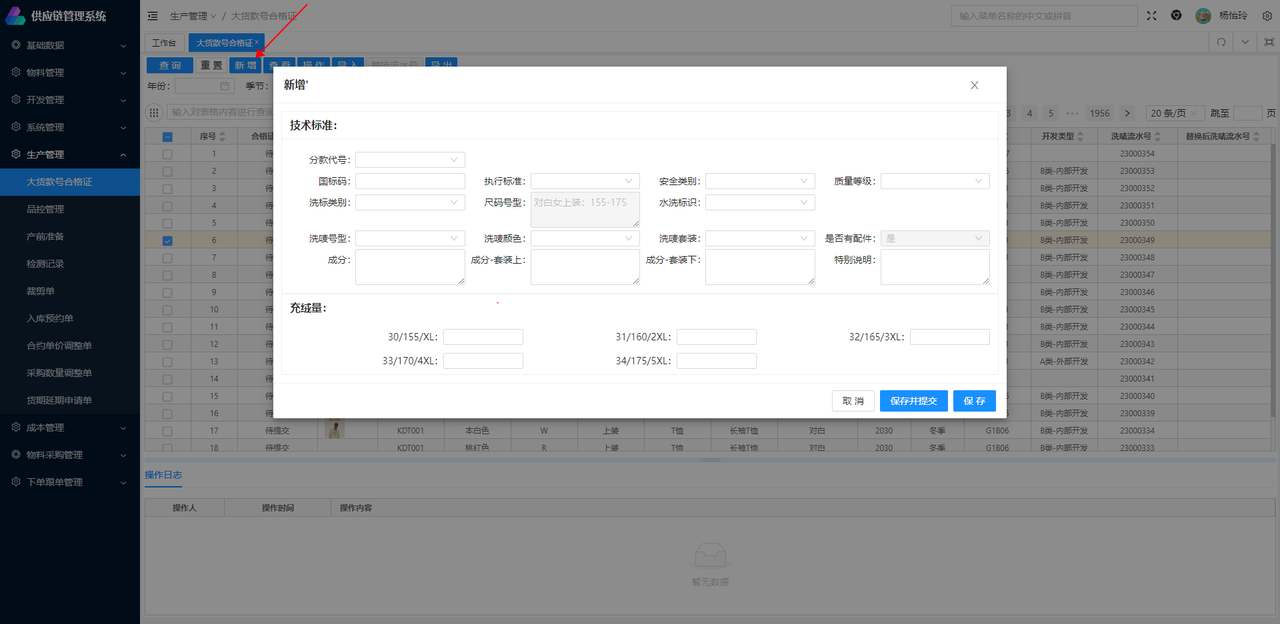This screenshot has width=1280, height=624.
Task: Click the tab content maximize icon
Action: [1268, 43]
